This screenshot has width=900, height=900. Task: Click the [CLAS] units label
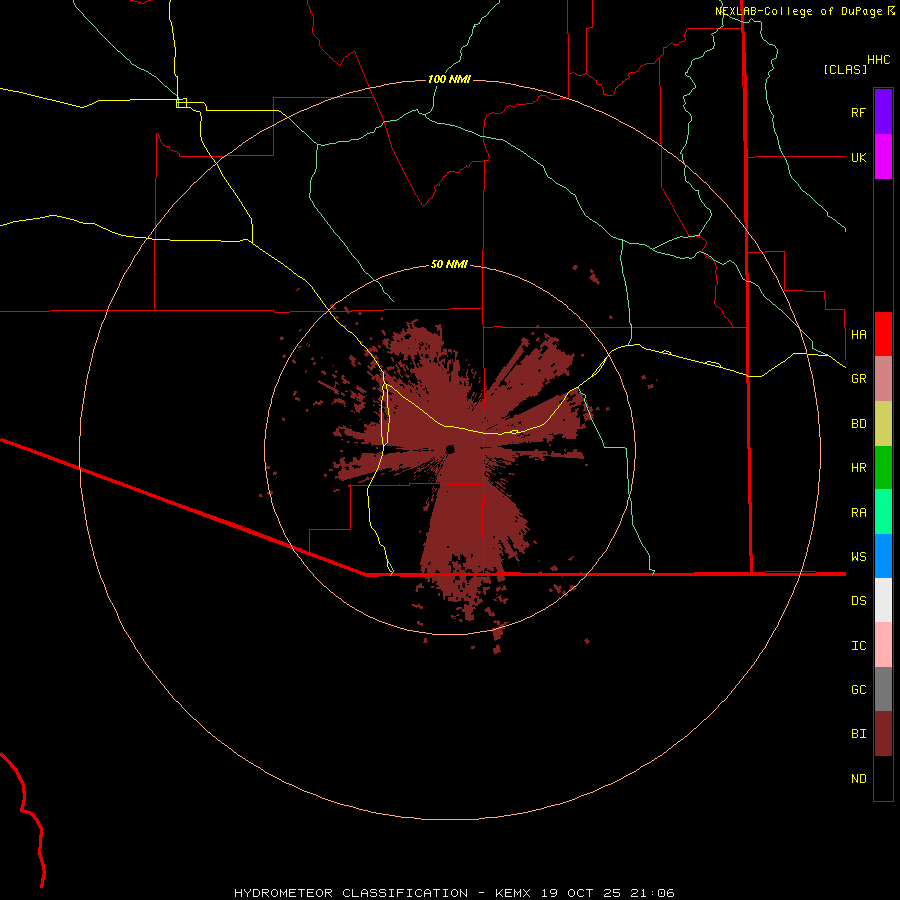845,69
